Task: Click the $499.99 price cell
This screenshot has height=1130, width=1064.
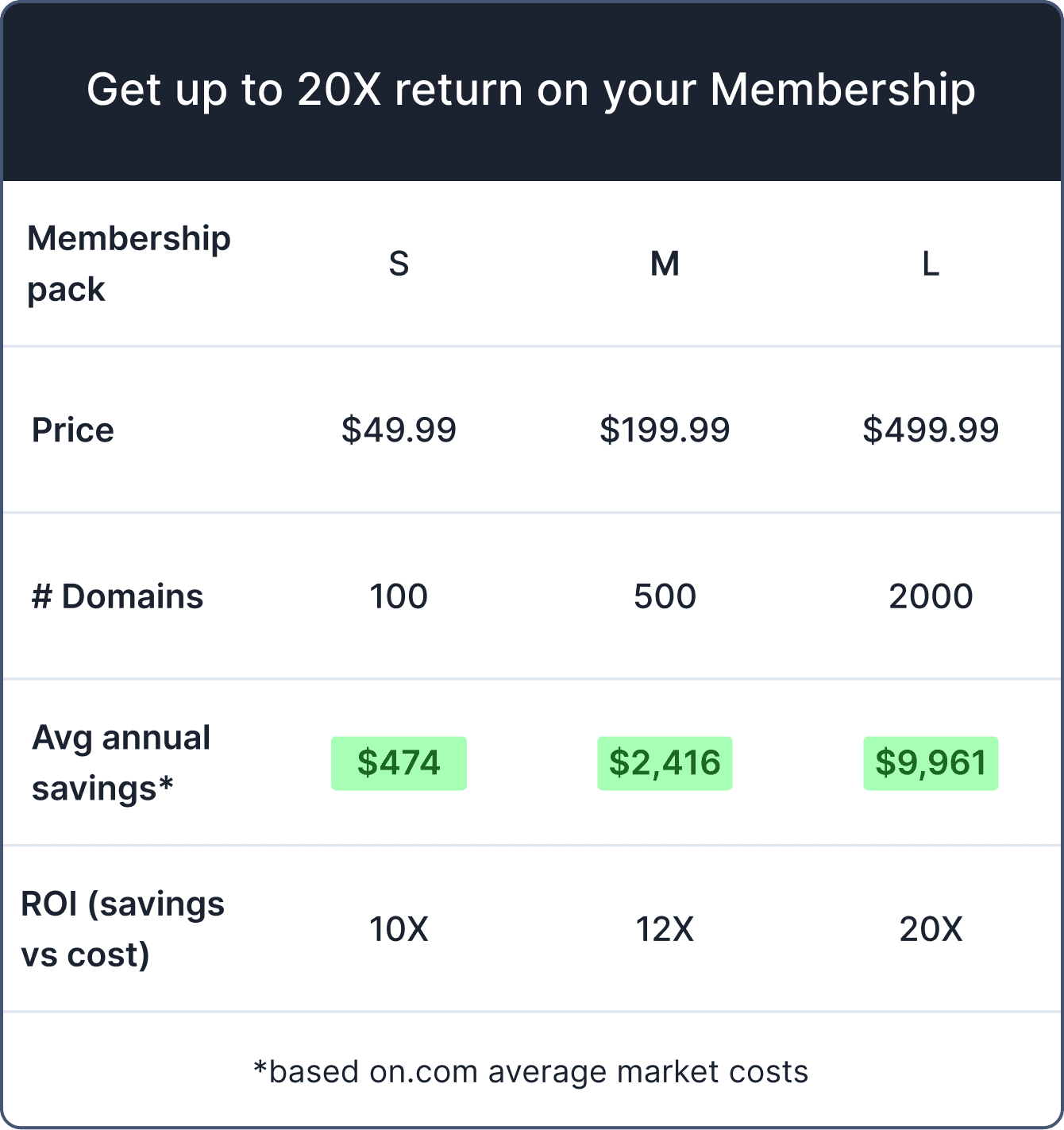Action: (931, 430)
